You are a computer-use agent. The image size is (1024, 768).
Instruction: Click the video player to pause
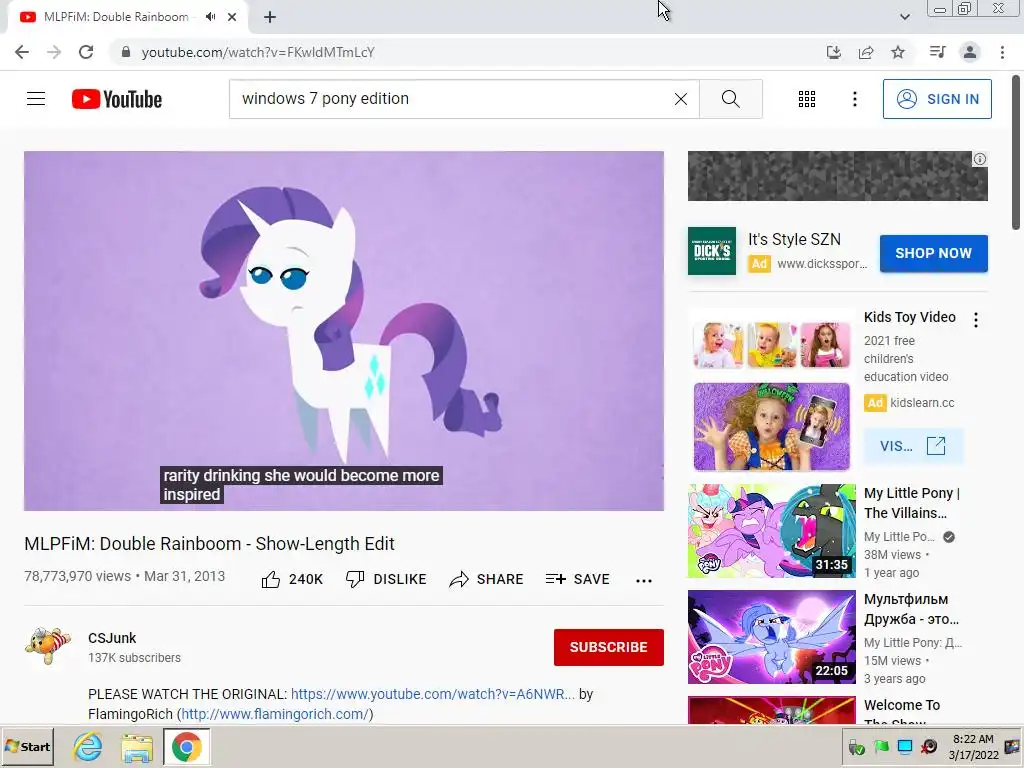coord(344,331)
